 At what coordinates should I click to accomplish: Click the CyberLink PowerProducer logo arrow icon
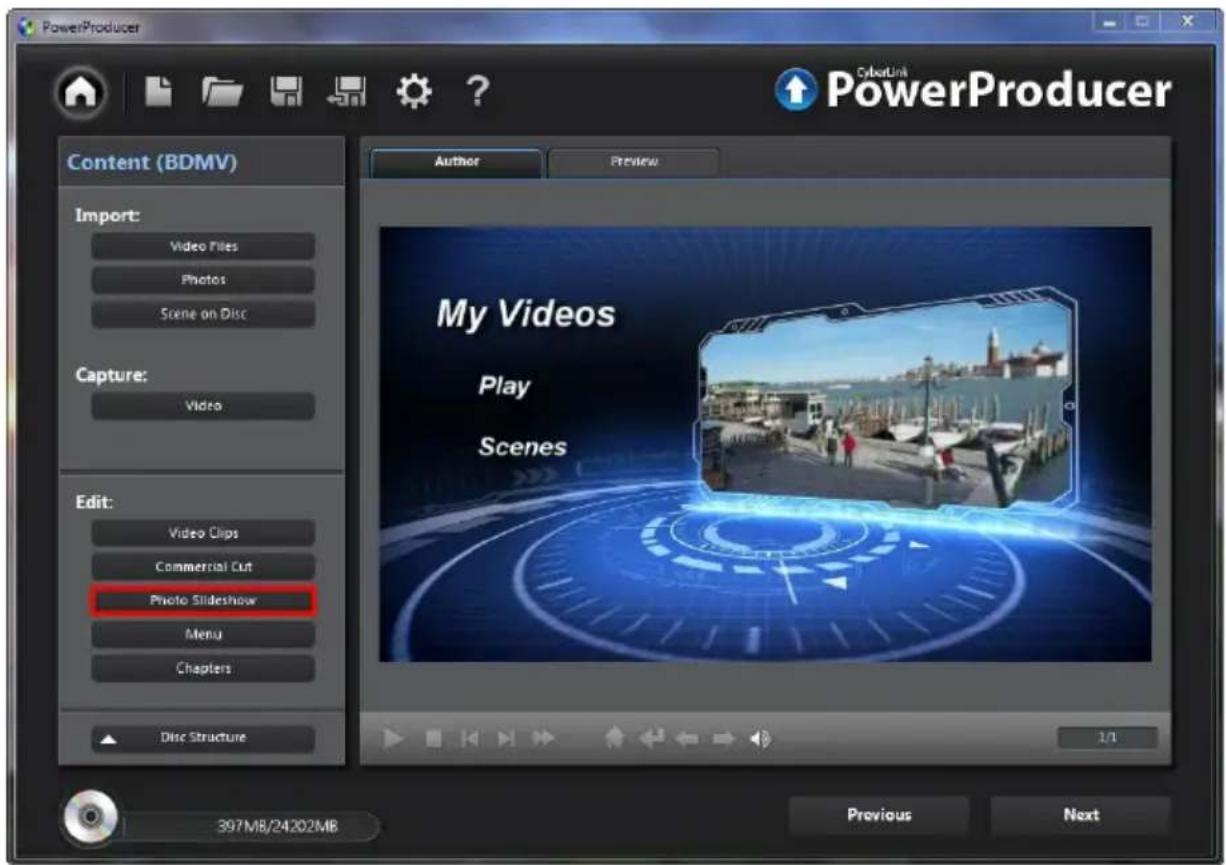797,91
